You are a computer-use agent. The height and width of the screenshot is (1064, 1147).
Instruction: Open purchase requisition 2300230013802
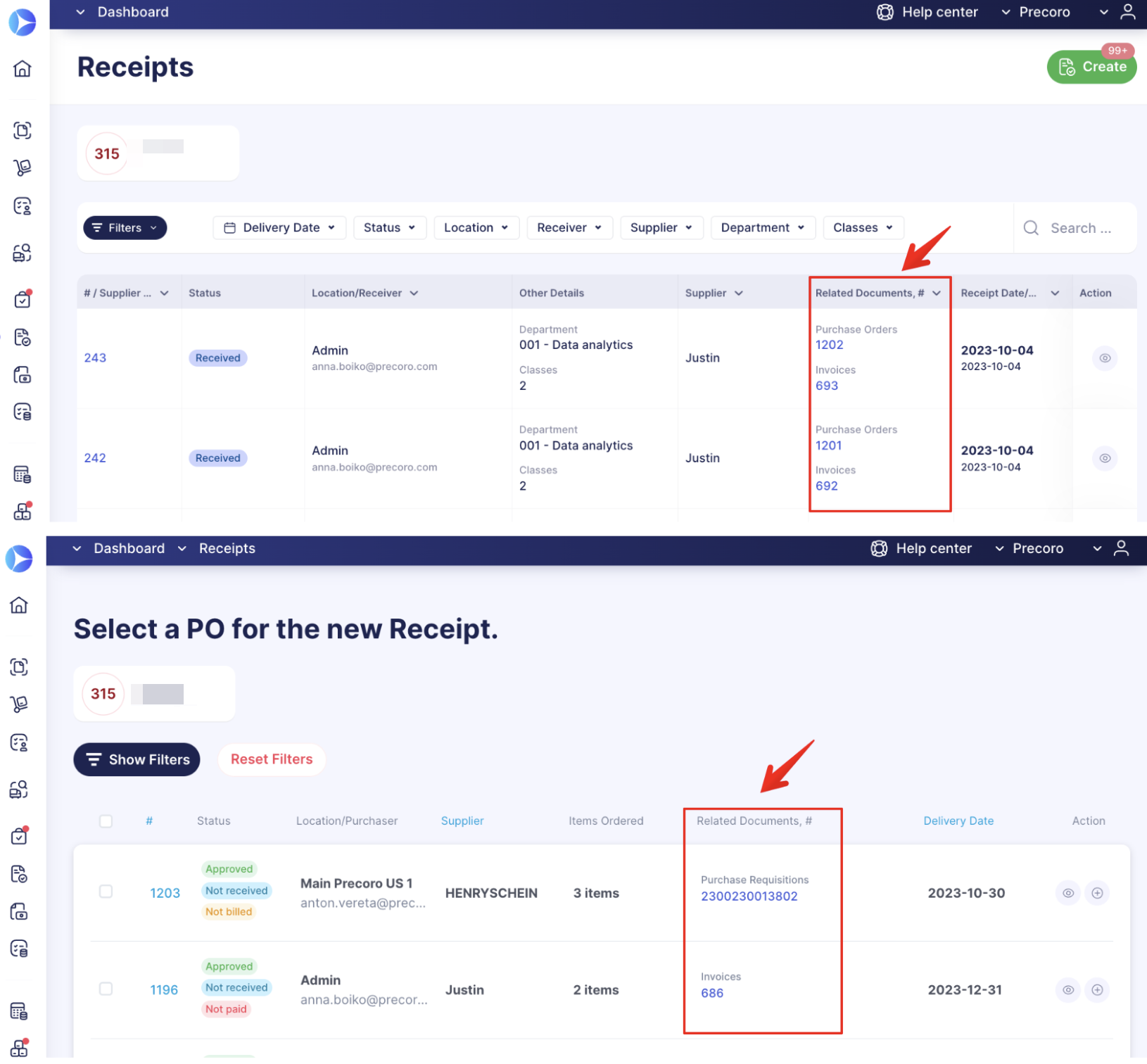click(749, 897)
